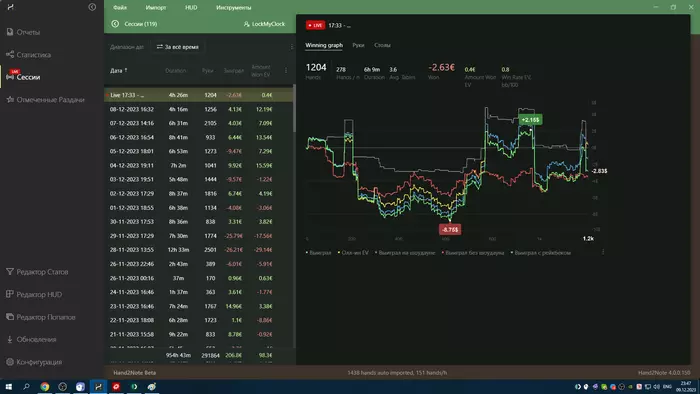Click the +2.16$ peak marker on graph
This screenshot has width=700, height=394.
pyautogui.click(x=530, y=120)
